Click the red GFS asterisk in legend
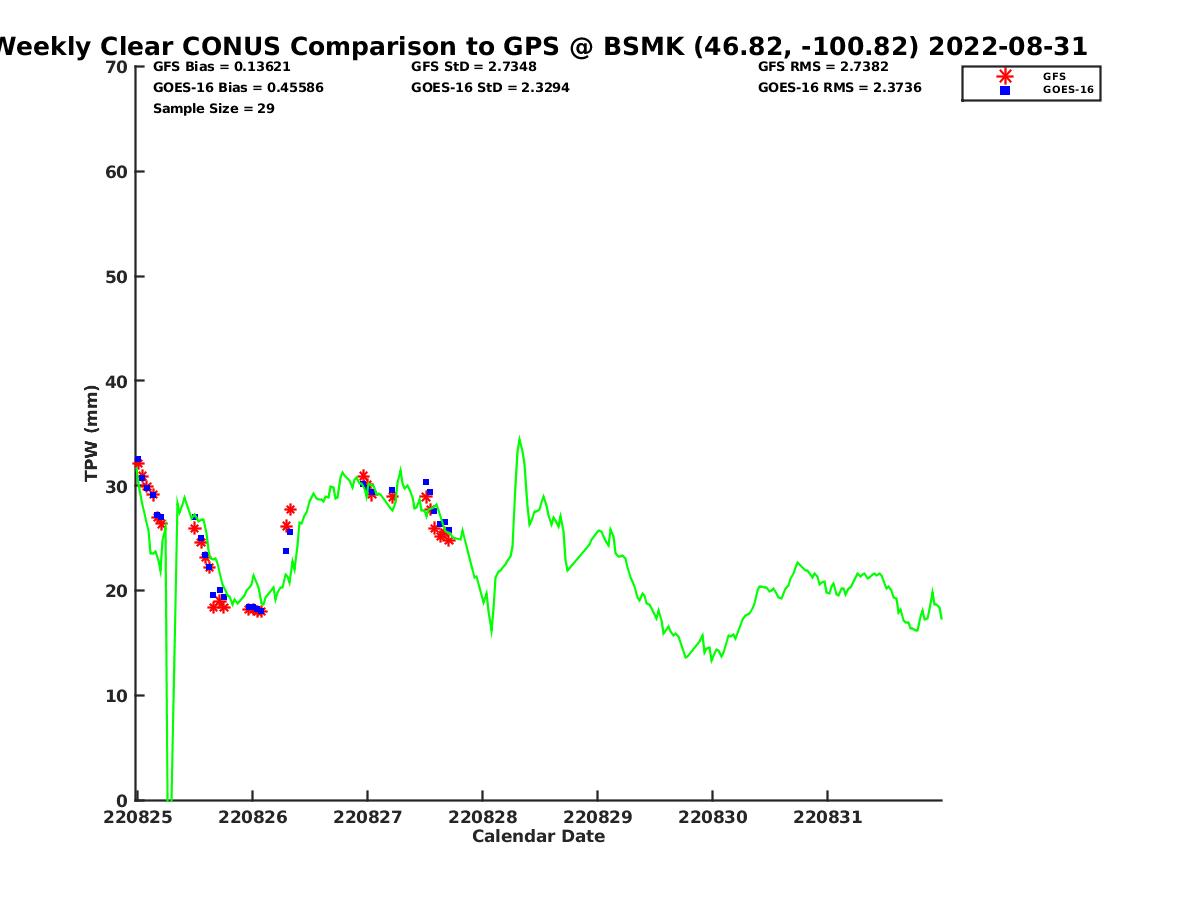This screenshot has width=1200, height=900. [1005, 76]
